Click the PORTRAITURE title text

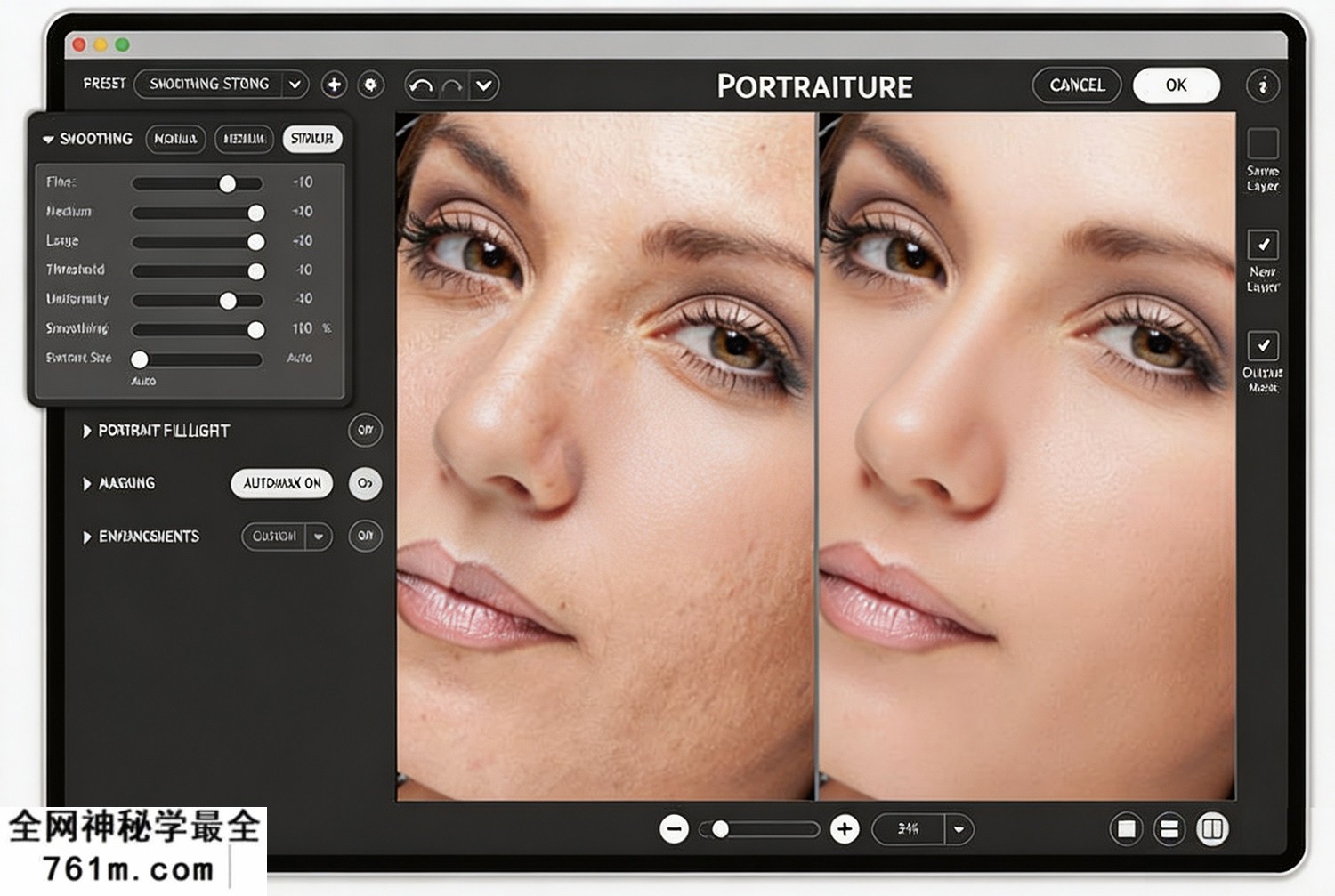815,86
